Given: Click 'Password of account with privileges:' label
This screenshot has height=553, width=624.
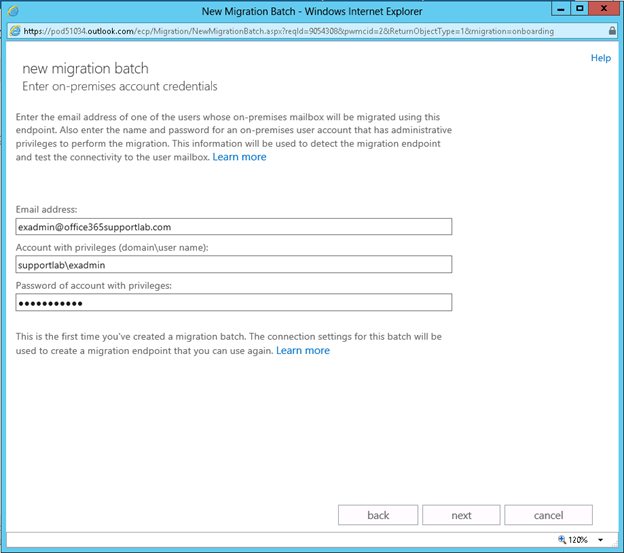Looking at the screenshot, I should [94, 286].
